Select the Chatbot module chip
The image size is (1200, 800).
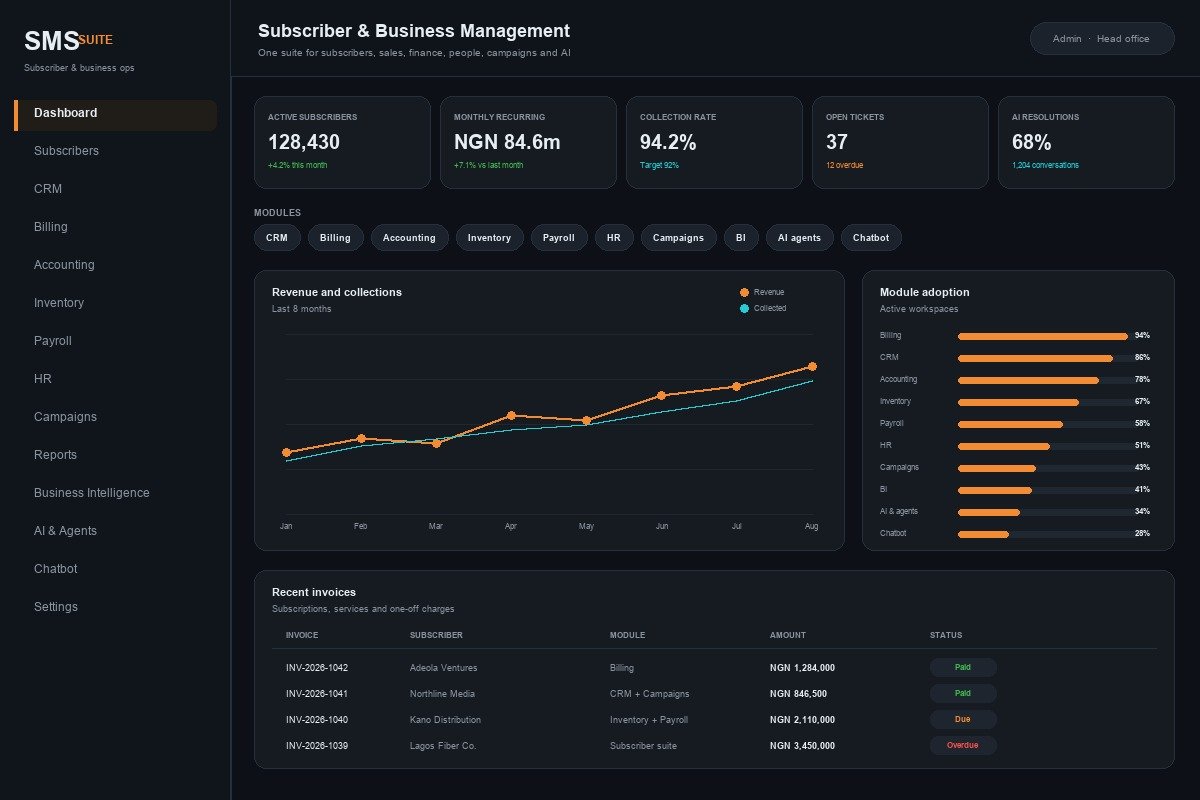tap(871, 238)
